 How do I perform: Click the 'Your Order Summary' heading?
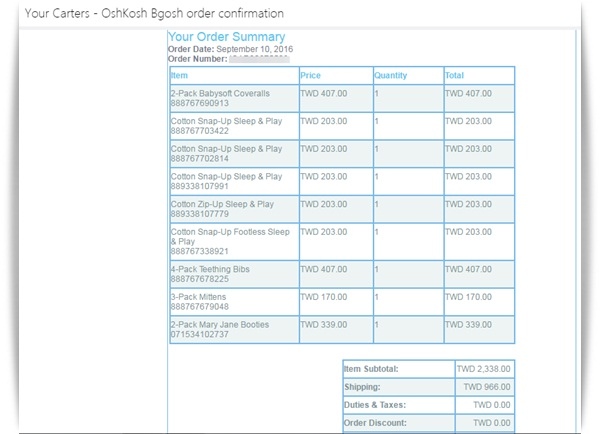coord(227,37)
